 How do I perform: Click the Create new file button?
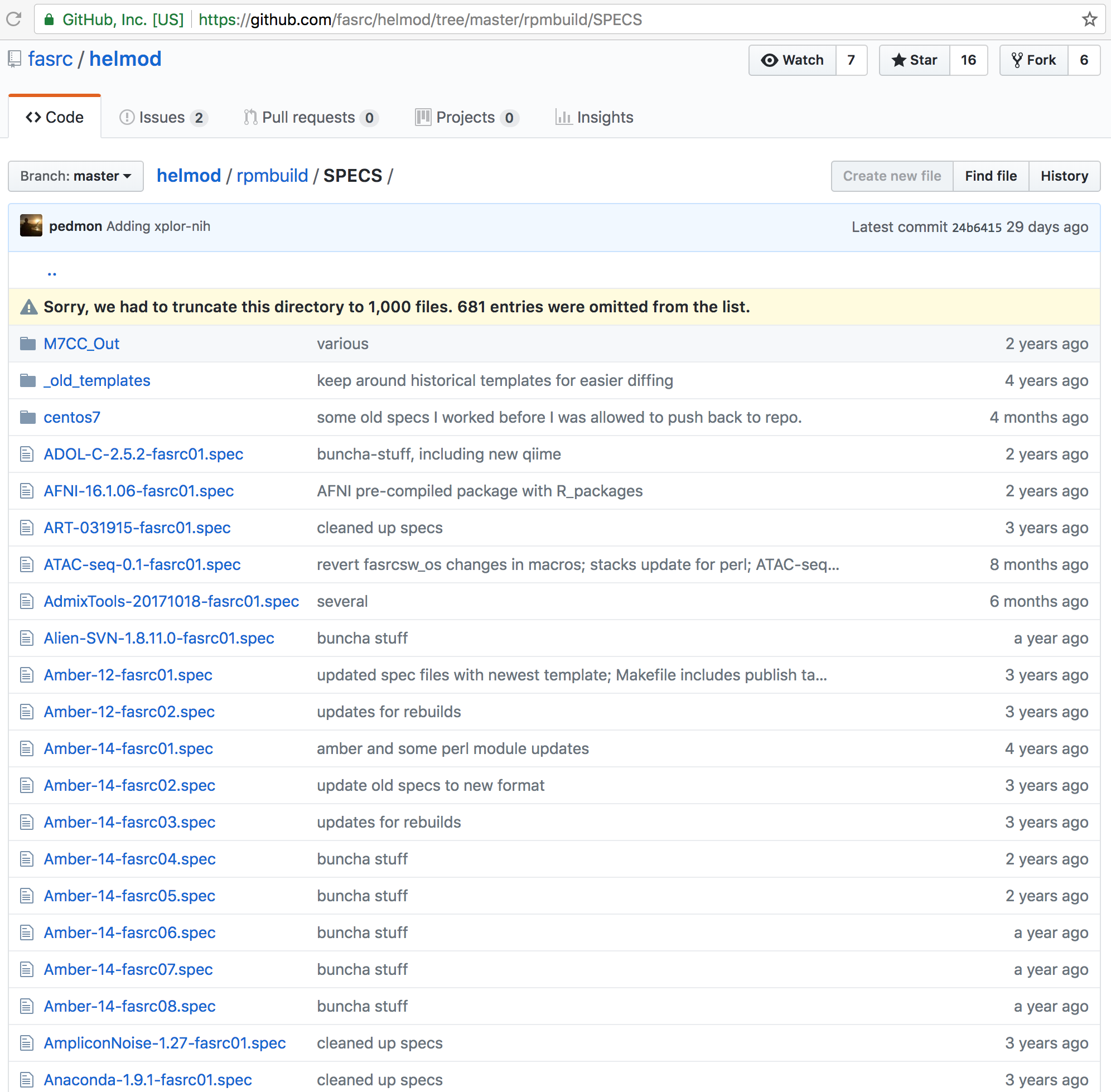(892, 176)
